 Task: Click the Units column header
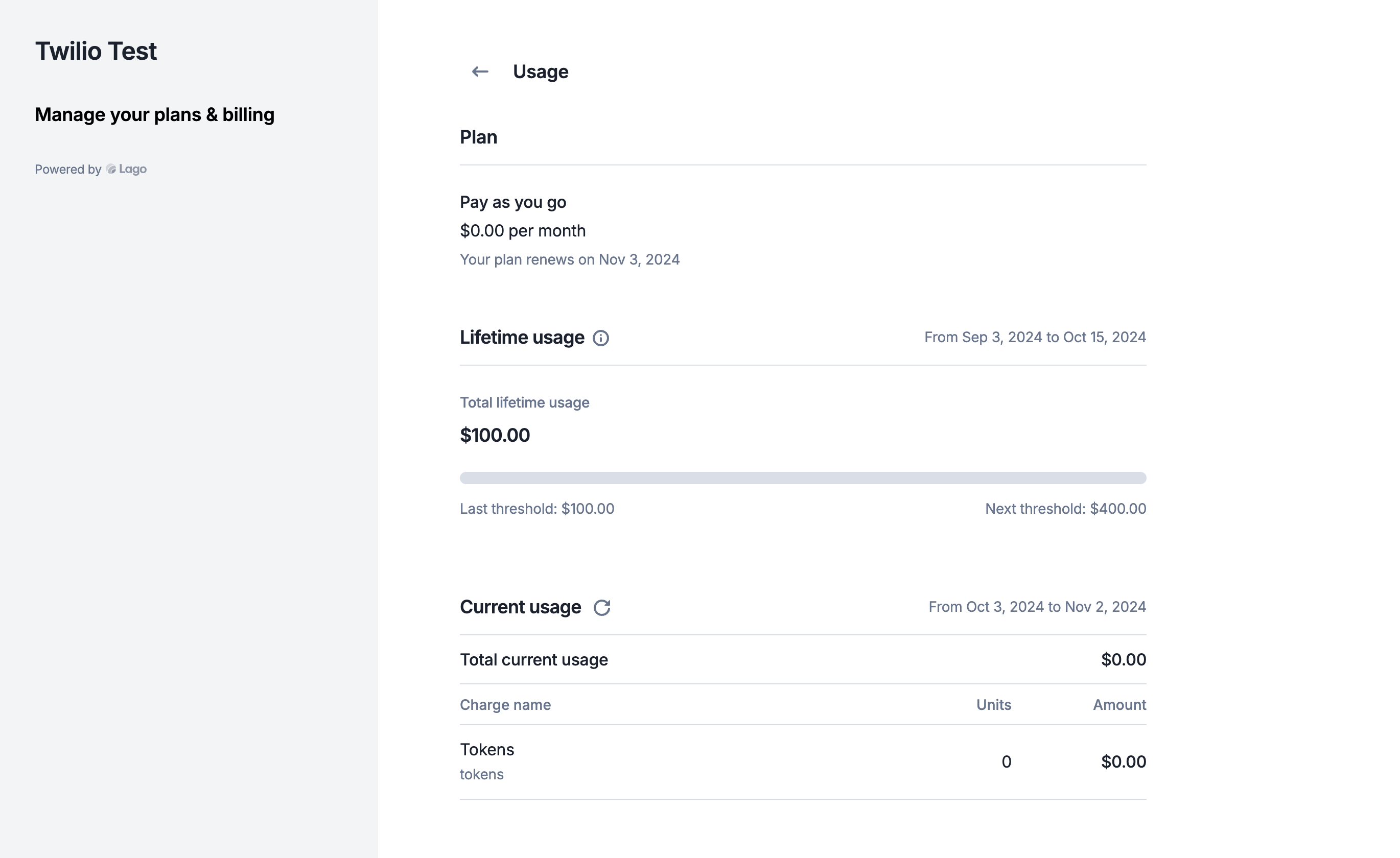pyautogui.click(x=993, y=705)
